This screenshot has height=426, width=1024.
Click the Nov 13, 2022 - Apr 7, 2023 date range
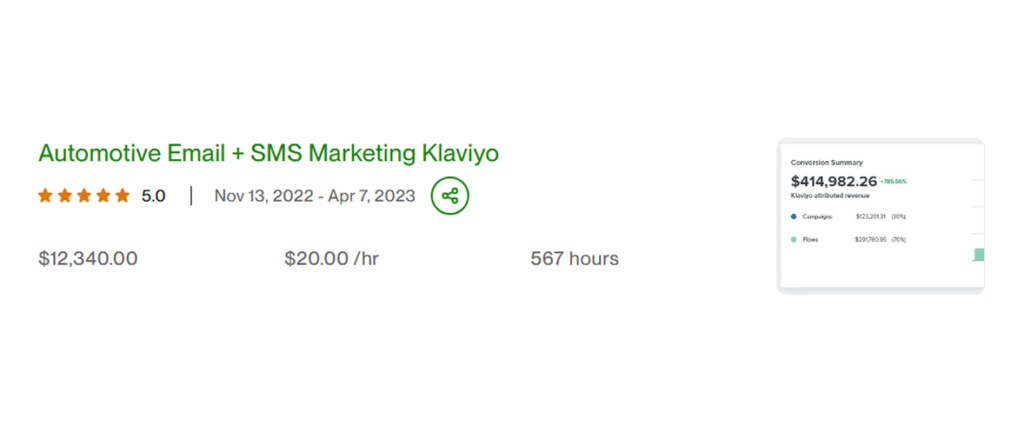click(314, 196)
